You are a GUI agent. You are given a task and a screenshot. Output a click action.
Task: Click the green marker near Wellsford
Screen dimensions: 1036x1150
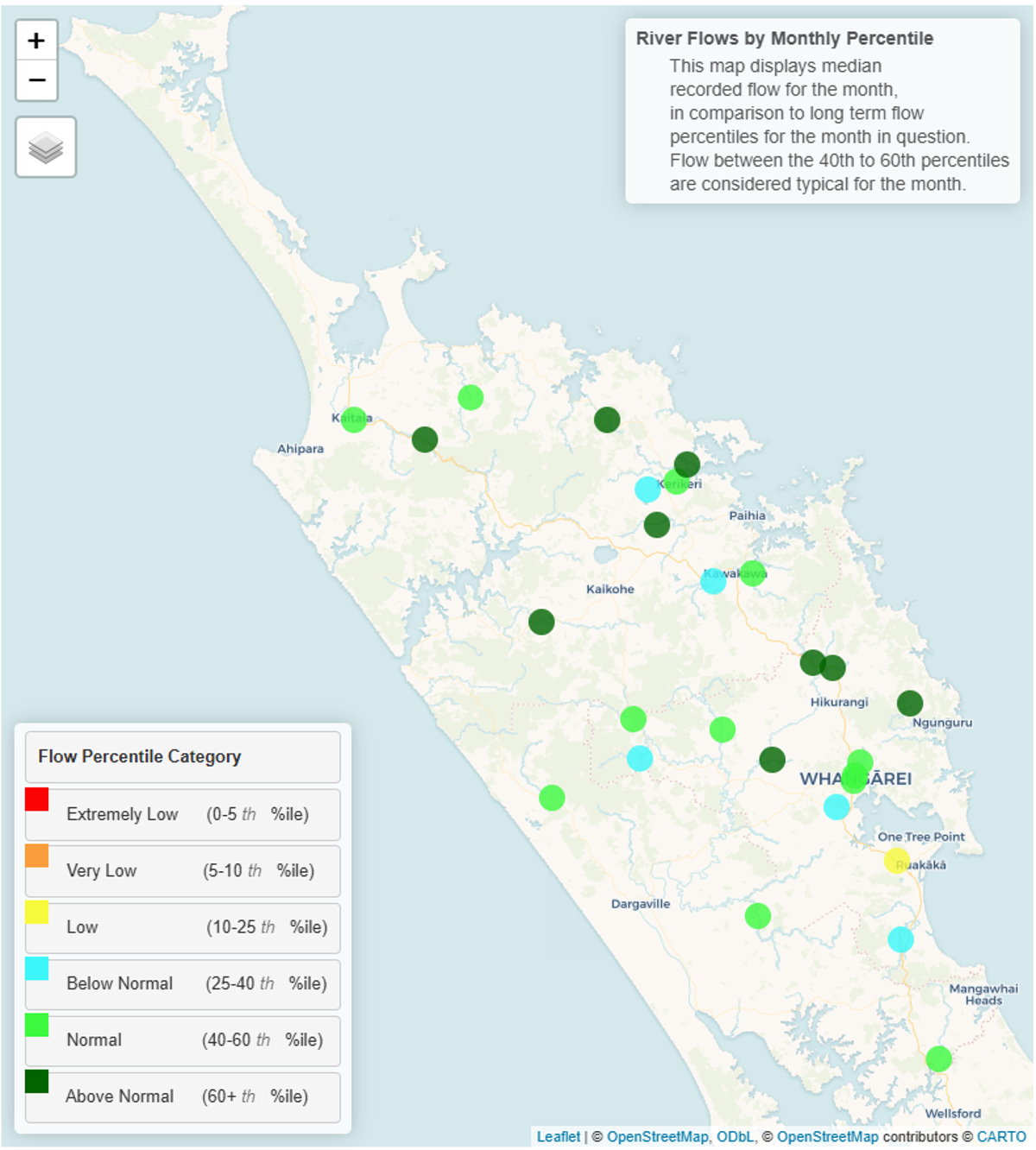coord(938,1058)
